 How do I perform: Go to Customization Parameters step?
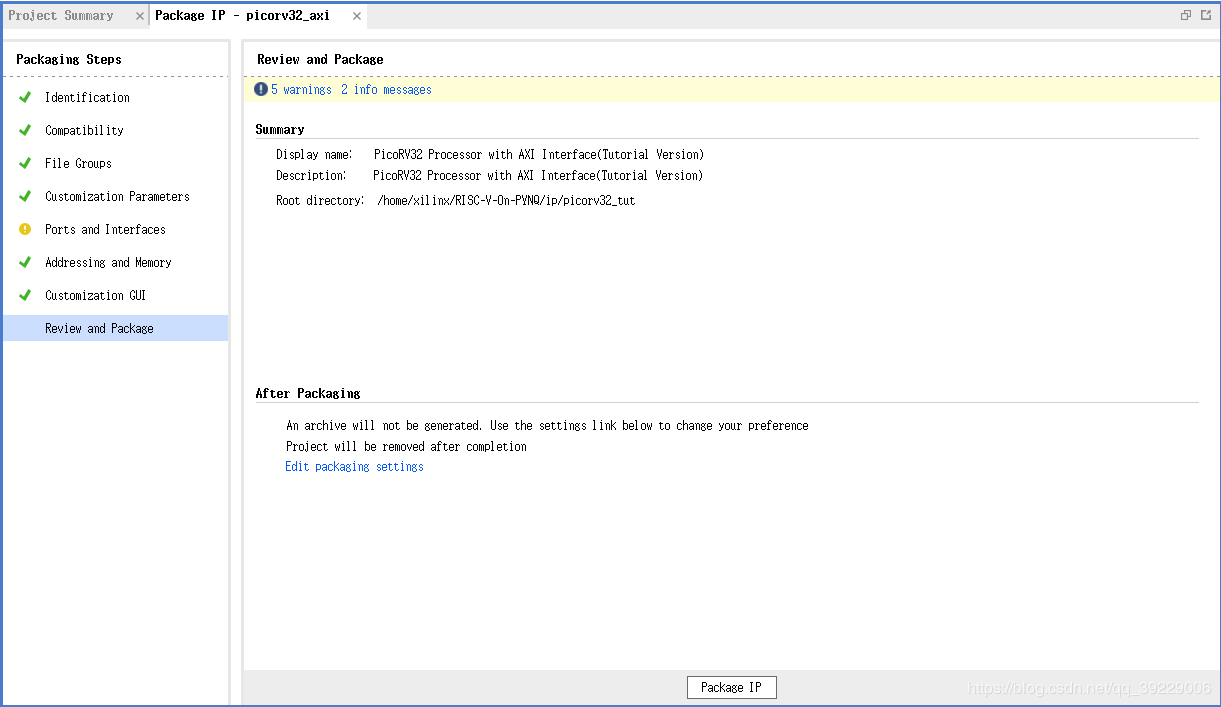[117, 196]
